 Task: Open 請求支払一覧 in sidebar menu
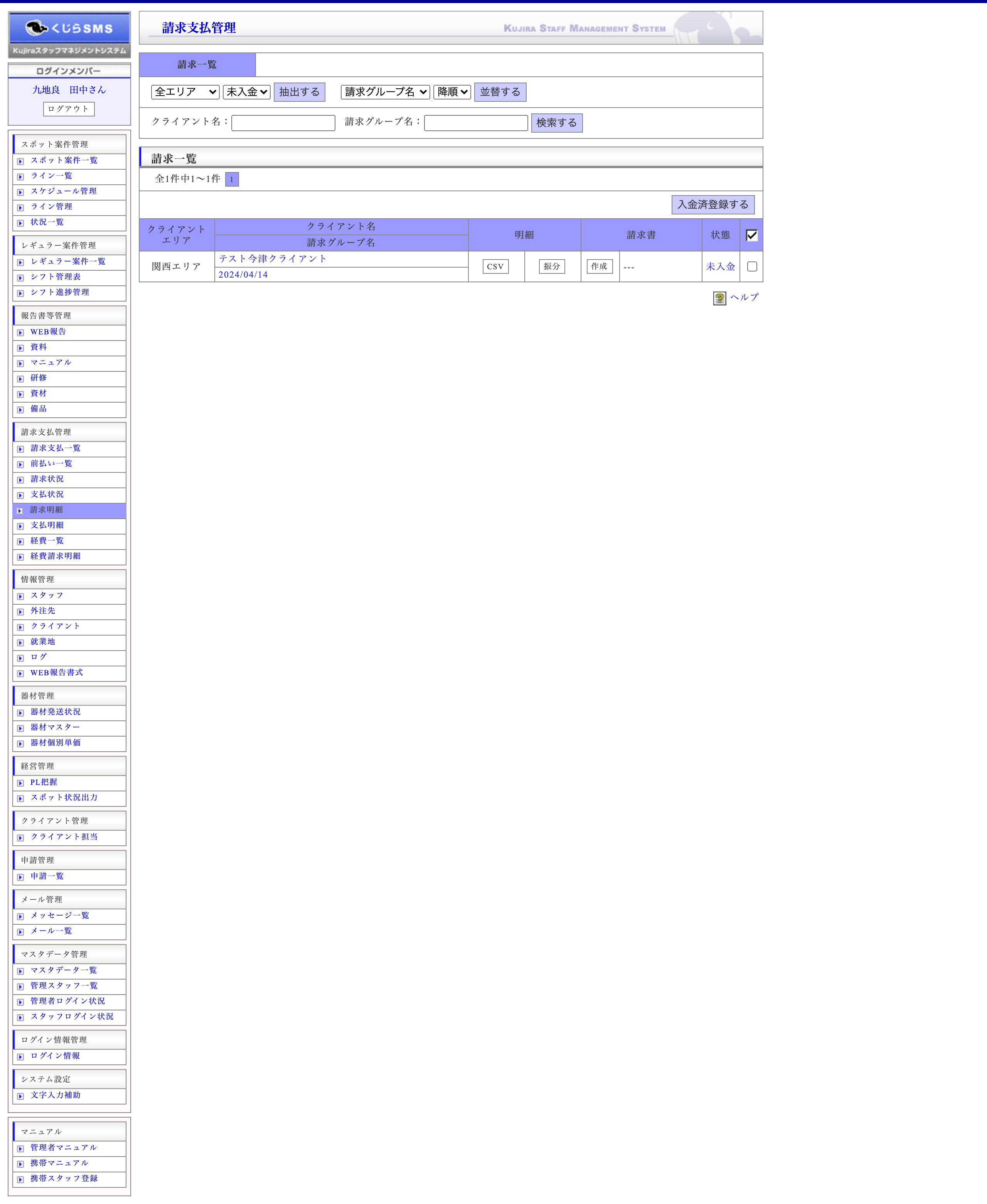[55, 448]
